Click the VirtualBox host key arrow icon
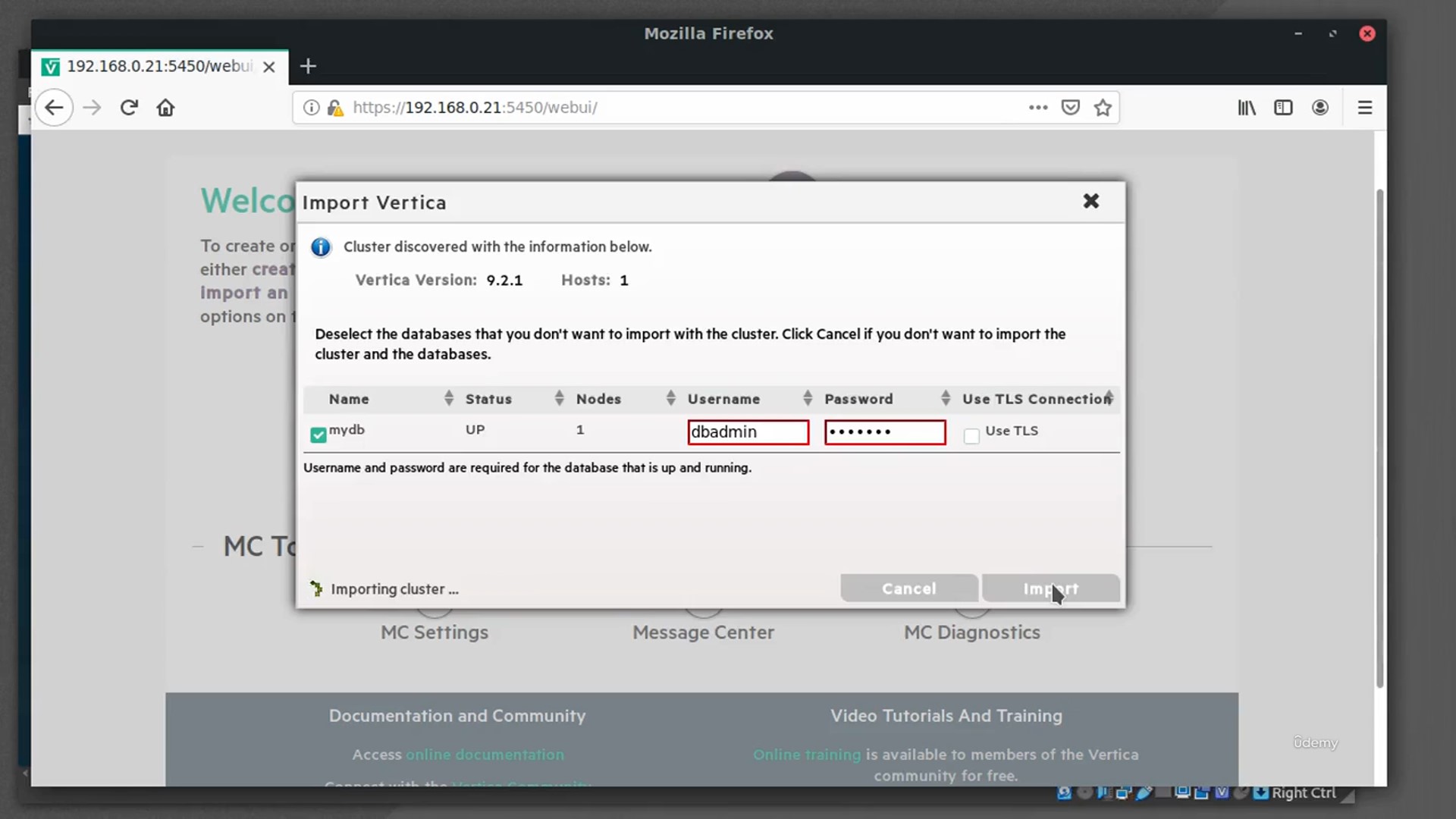 click(x=1260, y=792)
